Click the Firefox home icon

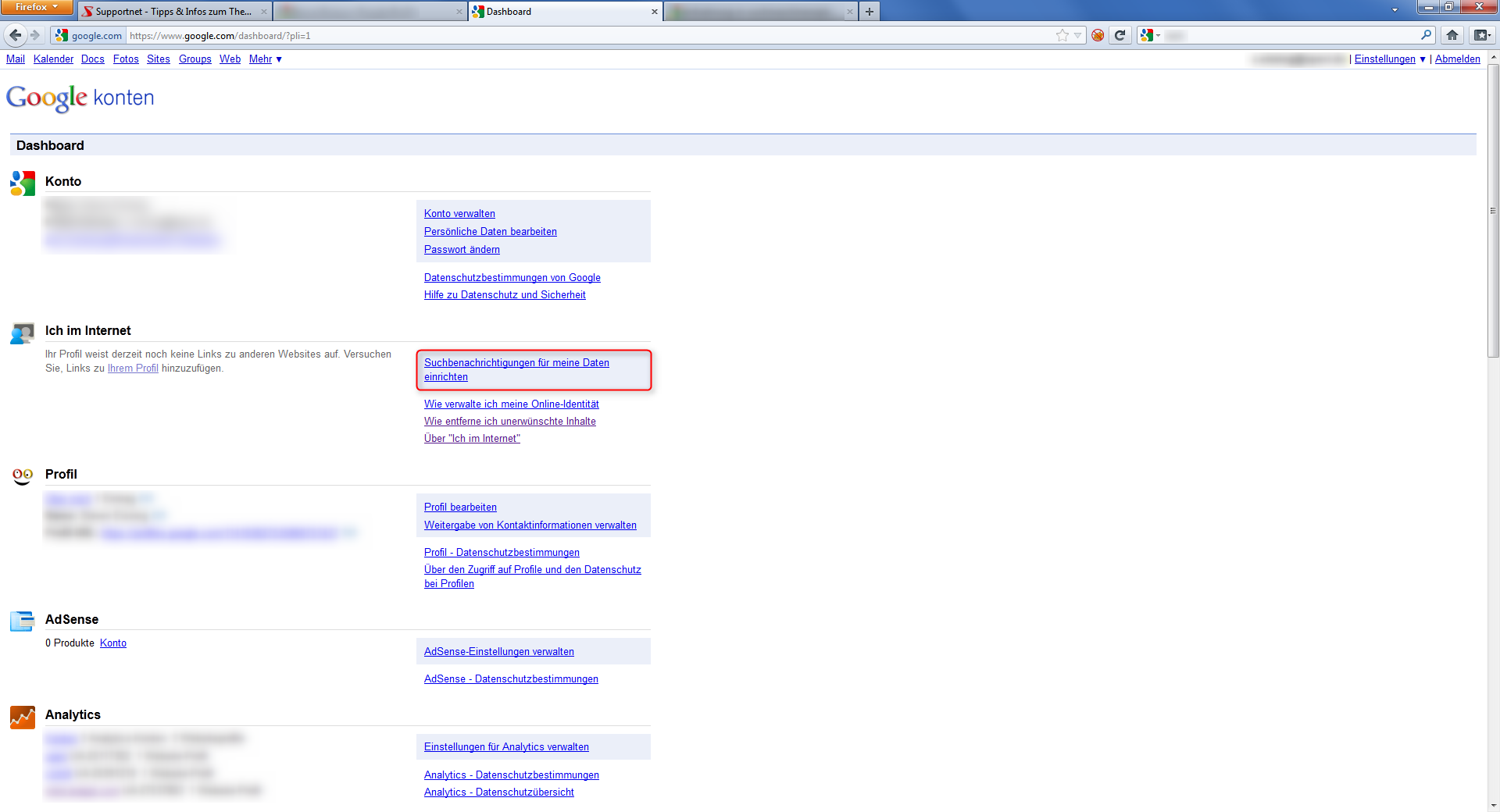[1452, 35]
